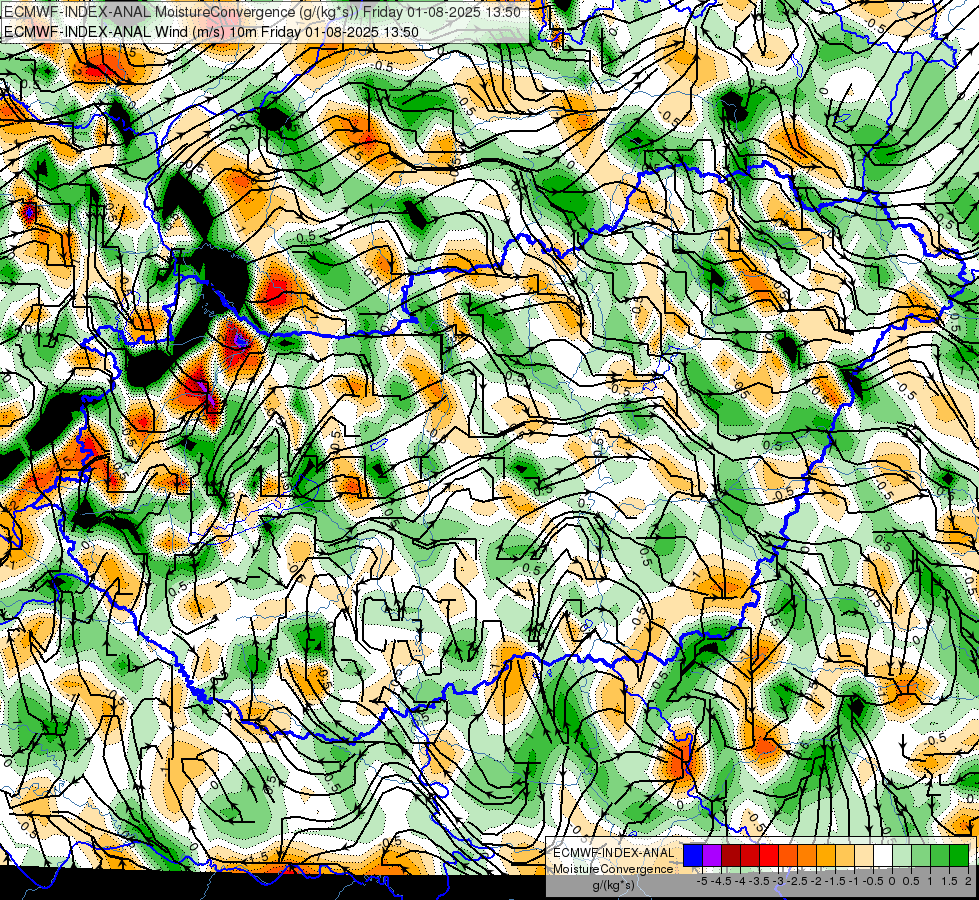This screenshot has height=900, width=979.
Task: Click the "-1" value in the legend scale
Action: tap(855, 881)
